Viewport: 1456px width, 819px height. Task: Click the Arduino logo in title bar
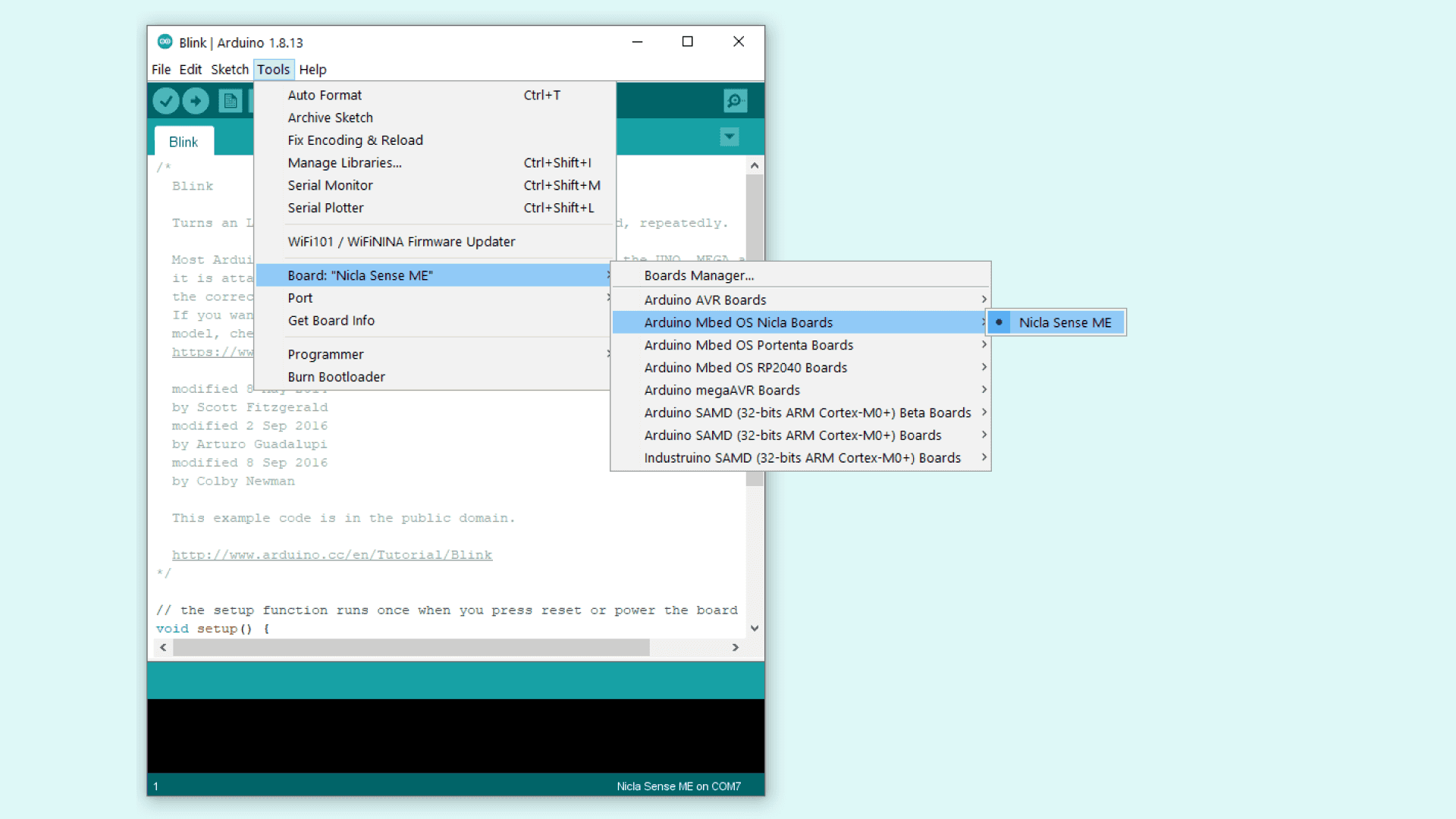(x=165, y=42)
